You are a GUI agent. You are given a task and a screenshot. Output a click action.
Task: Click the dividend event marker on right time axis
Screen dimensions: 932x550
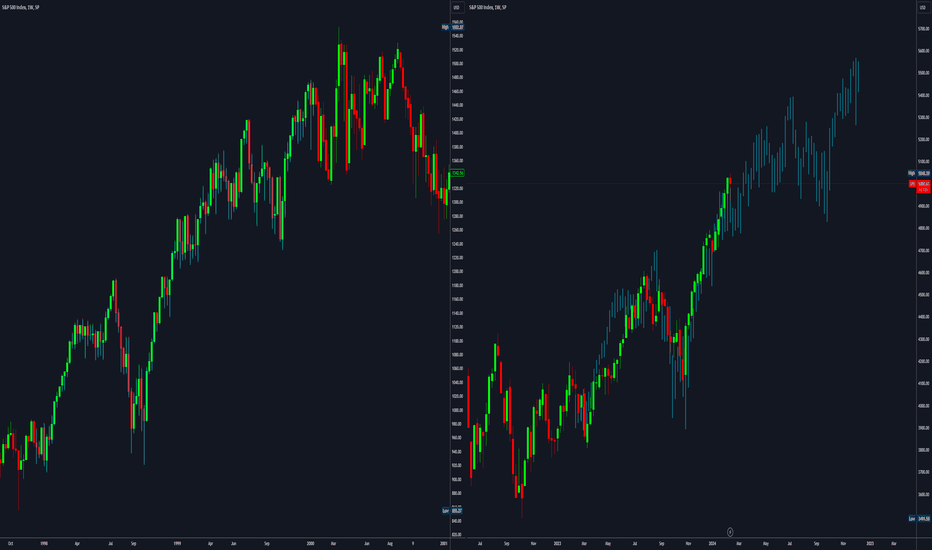[x=730, y=532]
